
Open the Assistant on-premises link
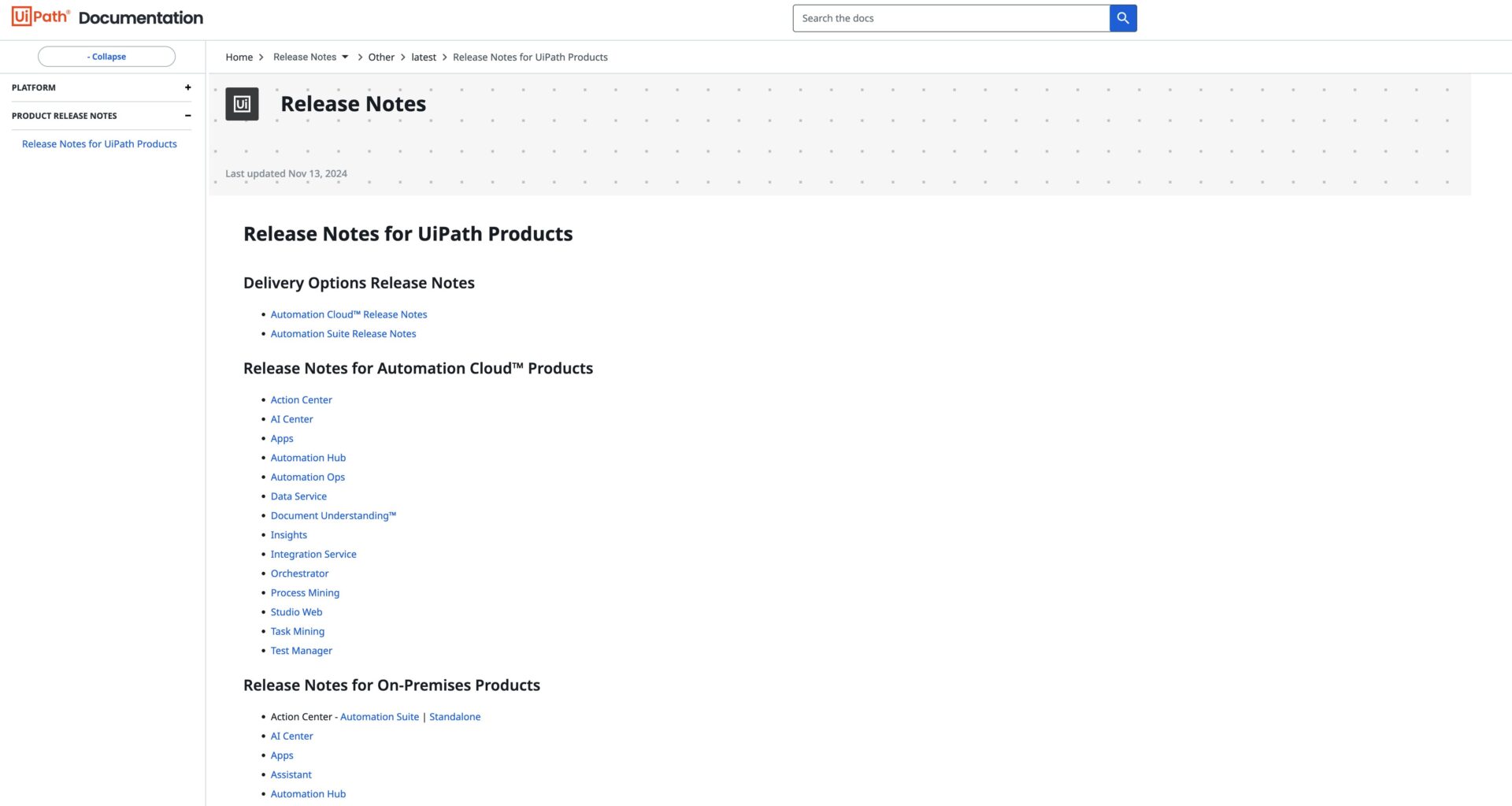tap(291, 775)
